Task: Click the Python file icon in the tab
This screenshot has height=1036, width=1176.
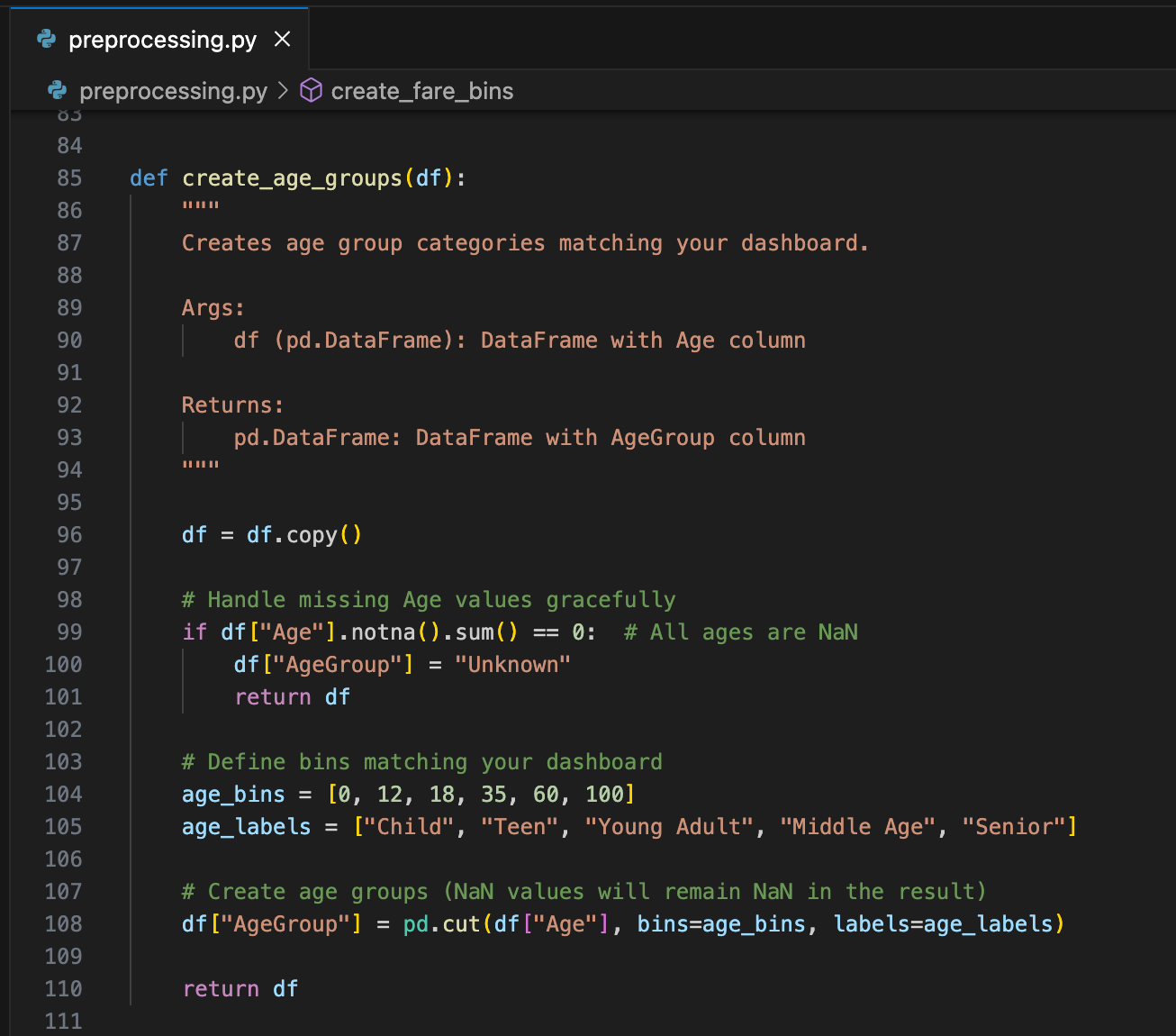Action: tap(46, 40)
